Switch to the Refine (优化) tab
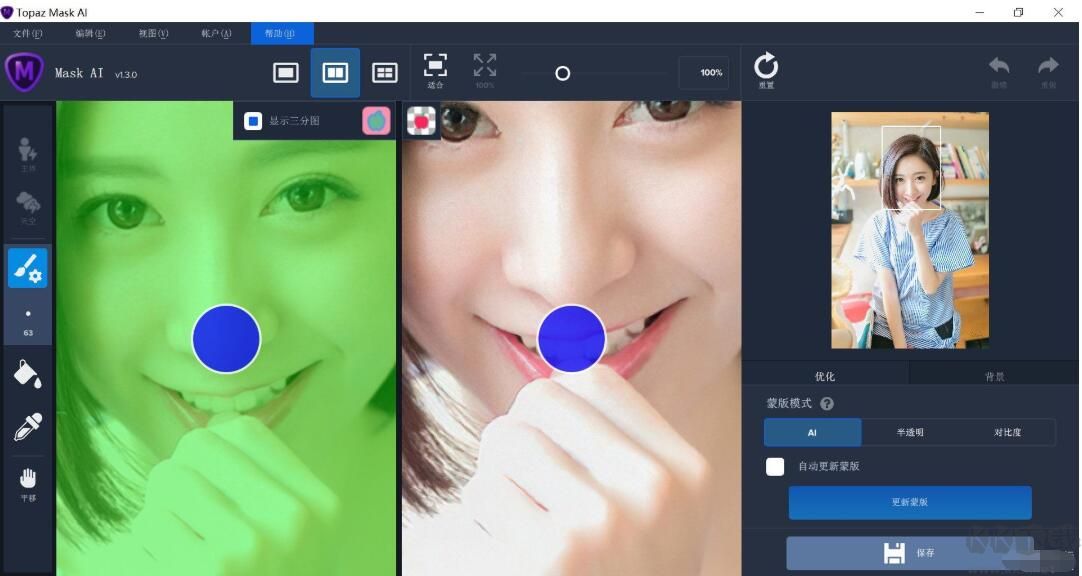This screenshot has height=576, width=1082. [x=825, y=376]
